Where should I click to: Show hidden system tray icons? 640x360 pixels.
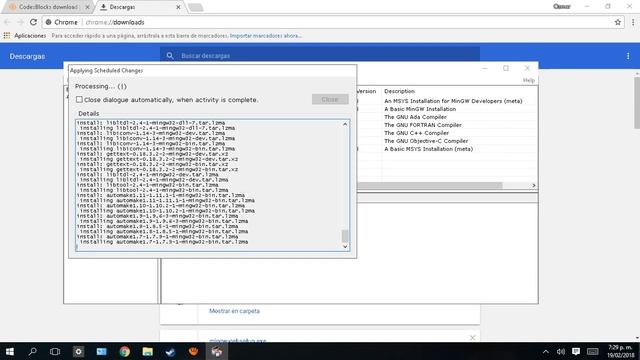click(546, 351)
